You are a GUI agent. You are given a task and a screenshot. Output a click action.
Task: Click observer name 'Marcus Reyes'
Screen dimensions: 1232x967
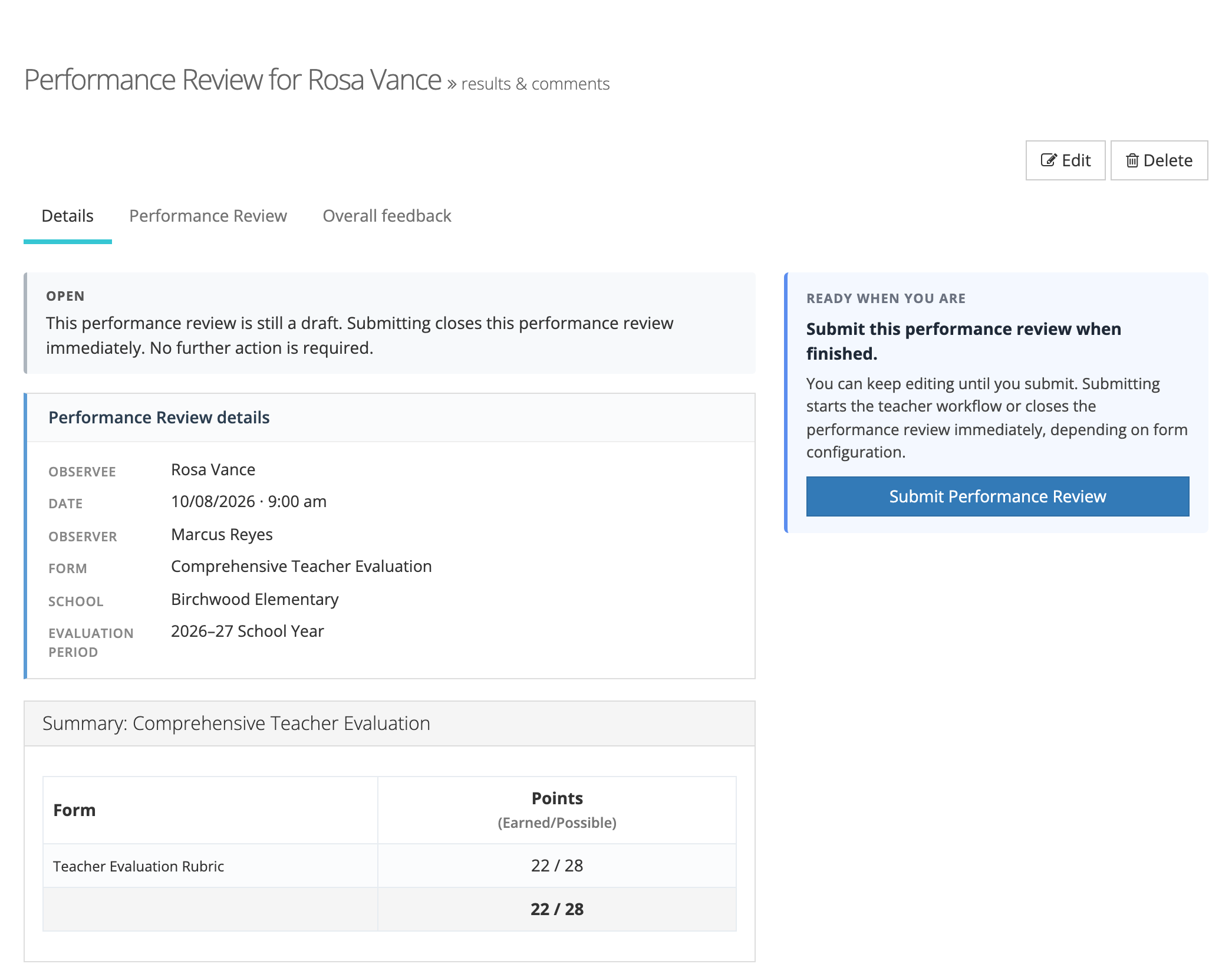[222, 534]
